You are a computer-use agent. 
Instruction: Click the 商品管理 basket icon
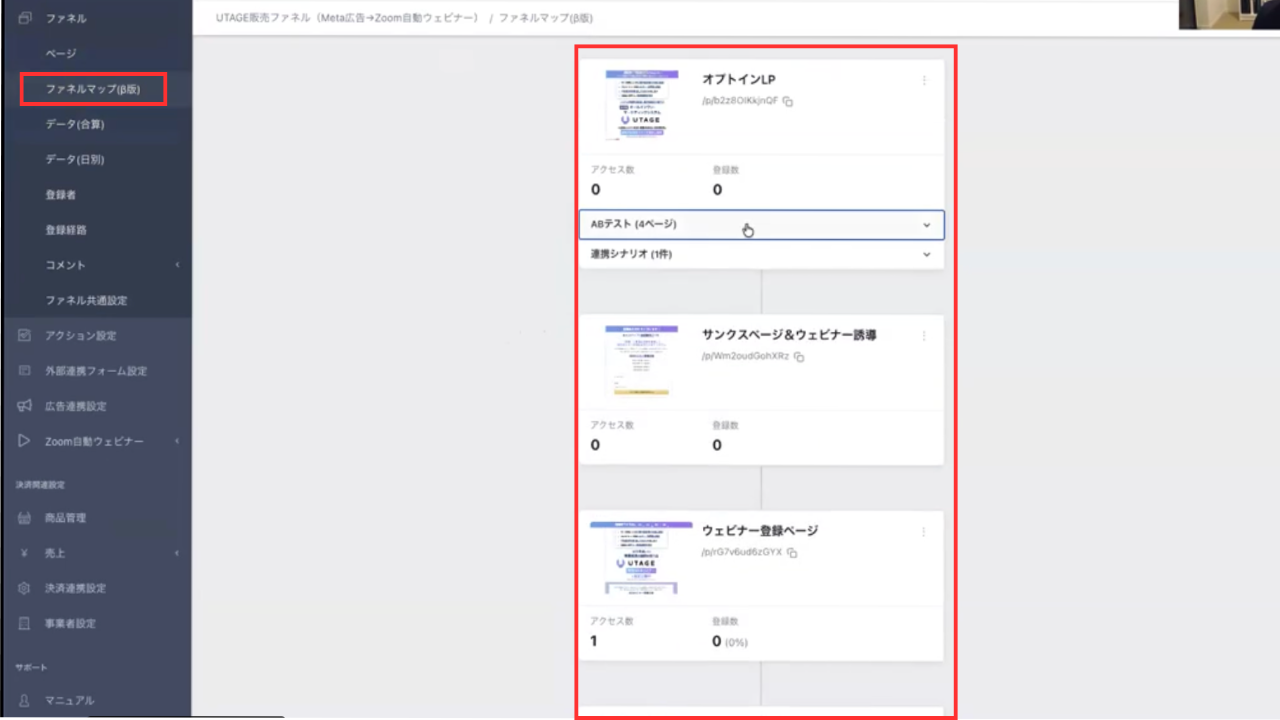point(25,518)
